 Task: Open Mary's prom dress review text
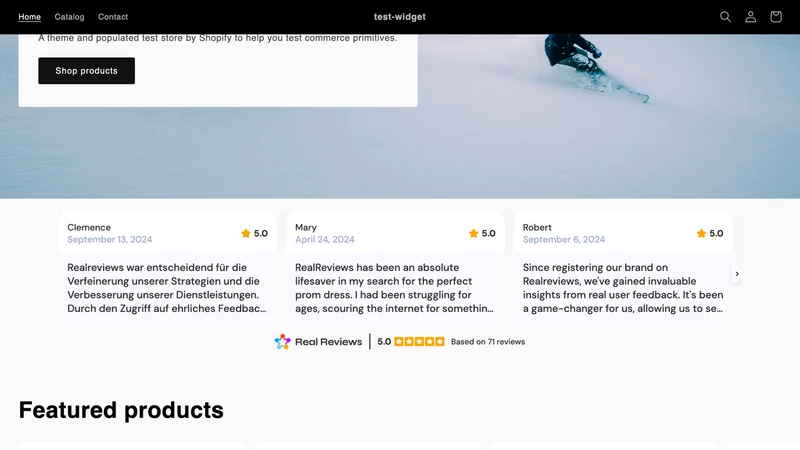394,288
